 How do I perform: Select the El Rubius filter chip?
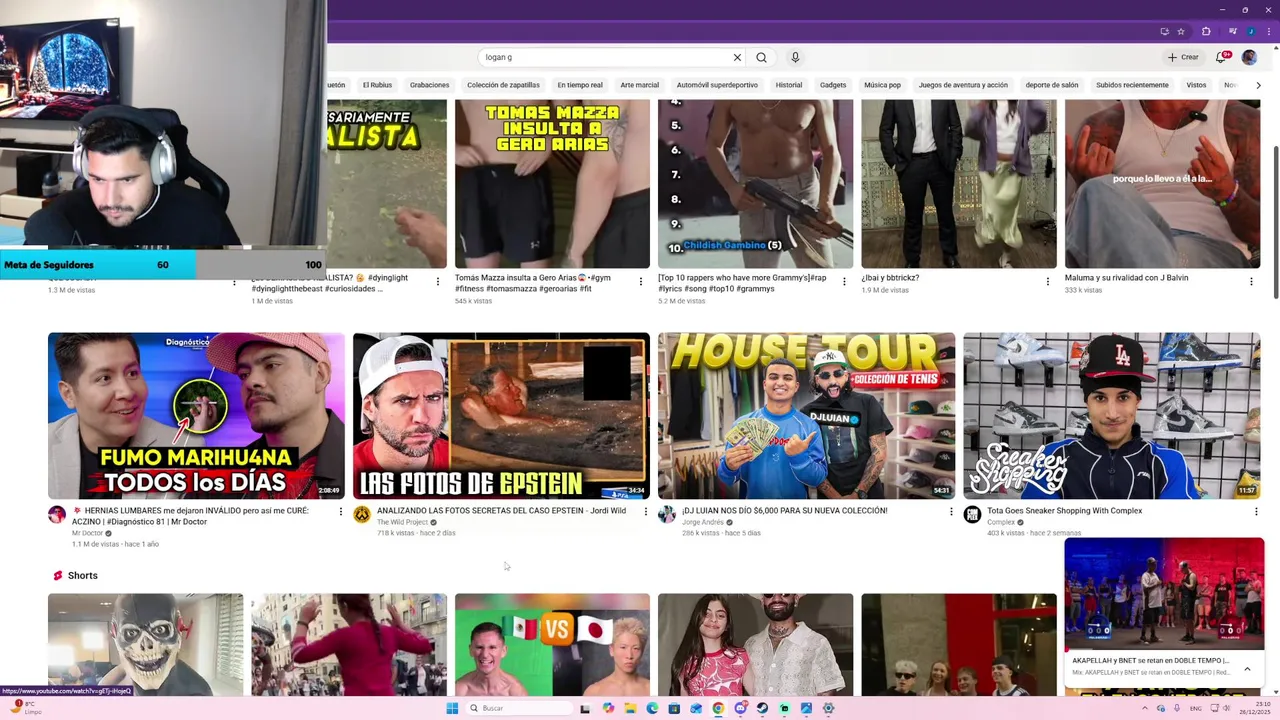point(377,85)
